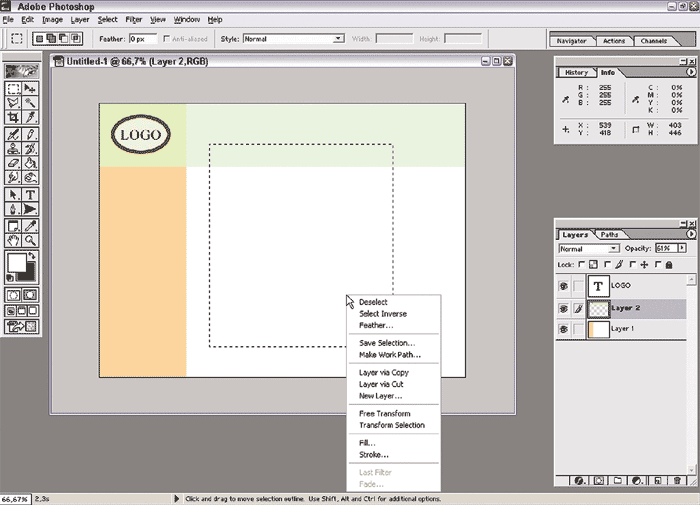
Task: Switch to the Paths tab
Action: pos(610,235)
